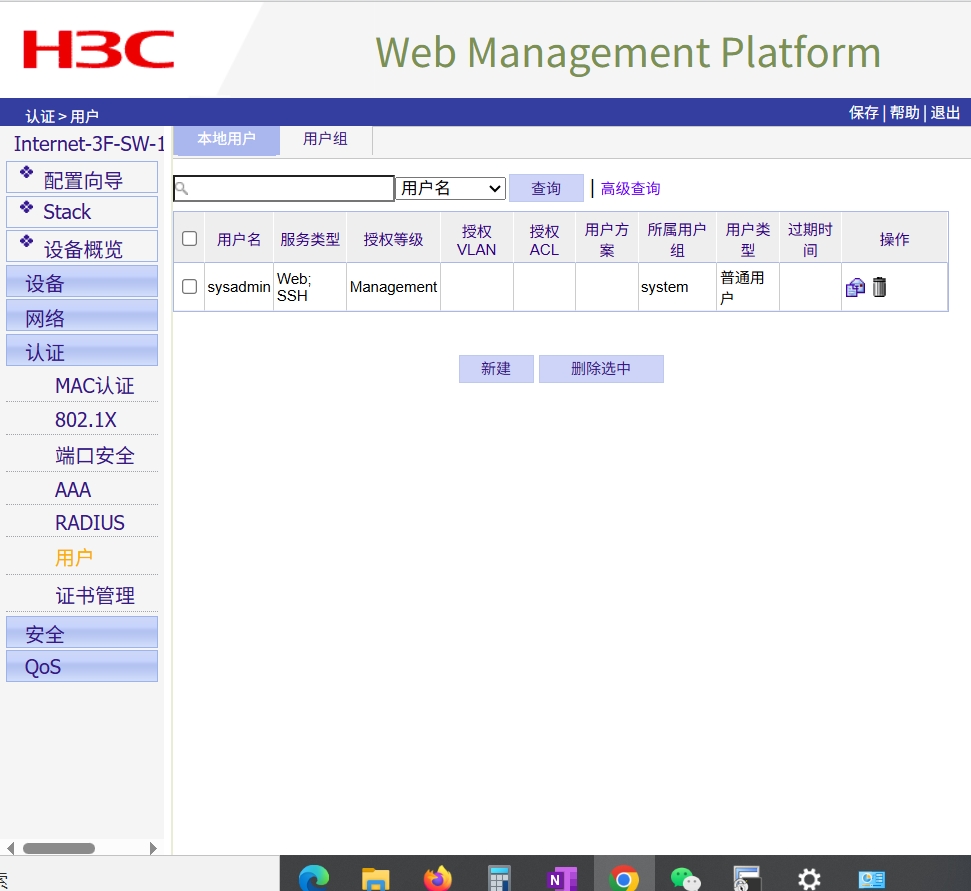This screenshot has width=971, height=891.
Task: Check the sysadmin row checkbox
Action: (189, 287)
